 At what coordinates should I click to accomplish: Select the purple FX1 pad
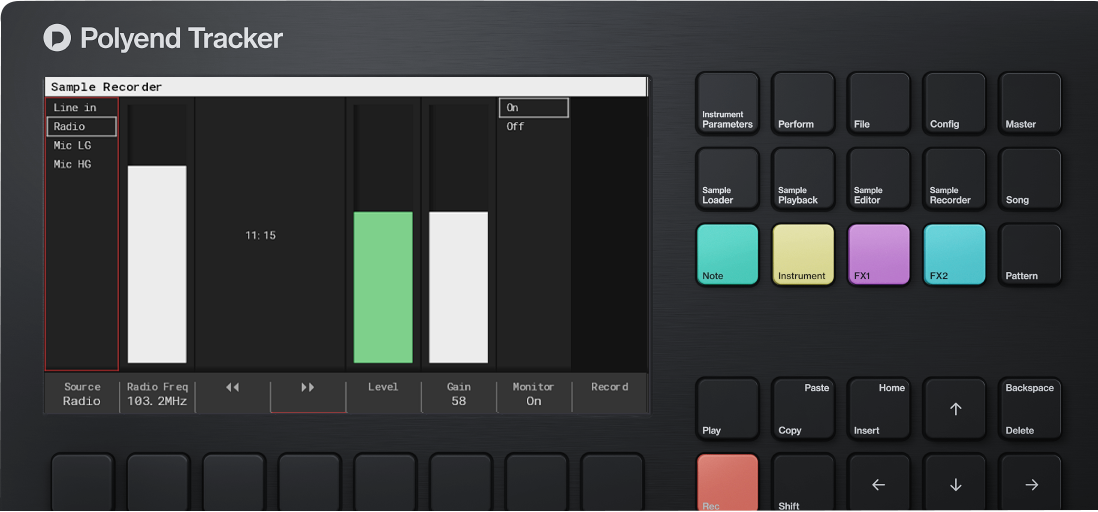point(879,254)
